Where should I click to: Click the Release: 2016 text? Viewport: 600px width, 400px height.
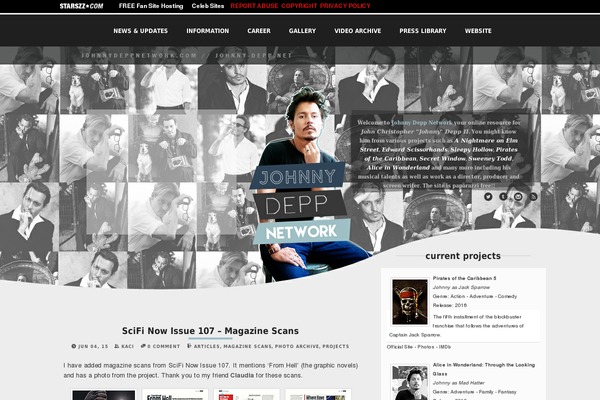pos(450,305)
